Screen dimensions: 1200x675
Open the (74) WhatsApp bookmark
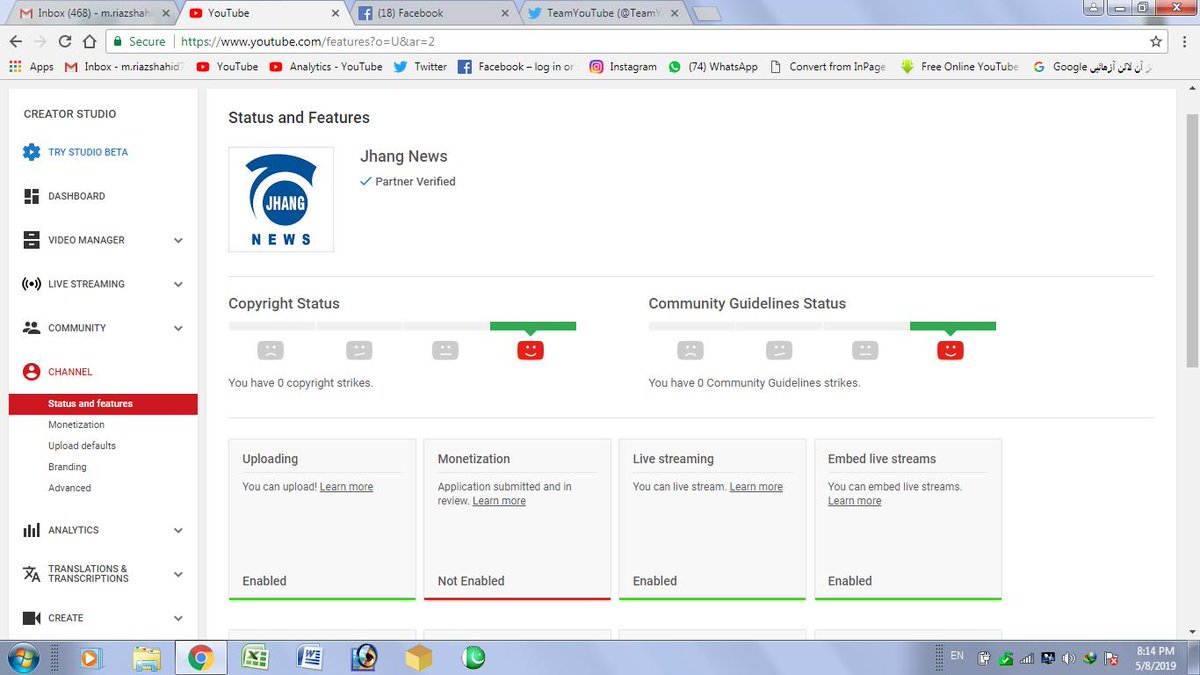click(x=713, y=67)
